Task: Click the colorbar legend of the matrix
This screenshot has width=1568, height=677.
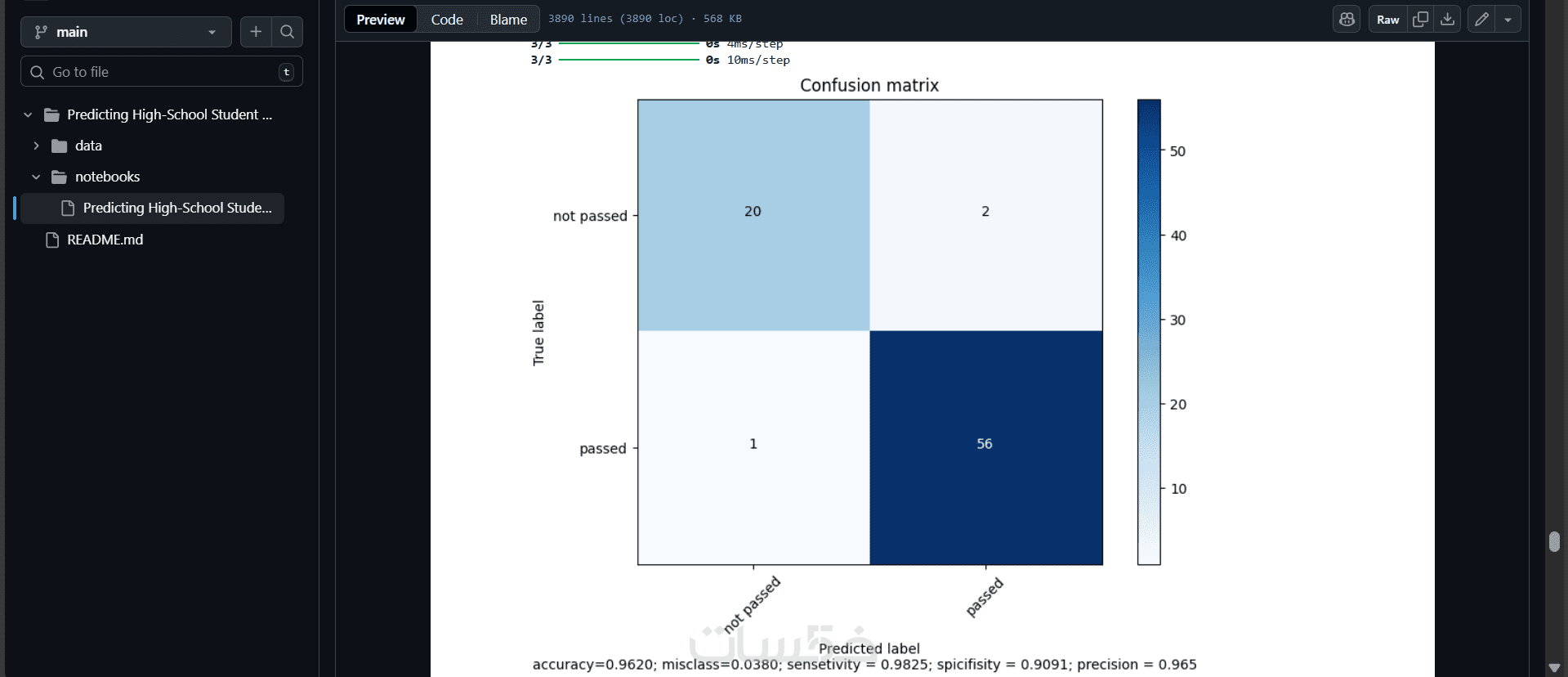Action: (1149, 332)
